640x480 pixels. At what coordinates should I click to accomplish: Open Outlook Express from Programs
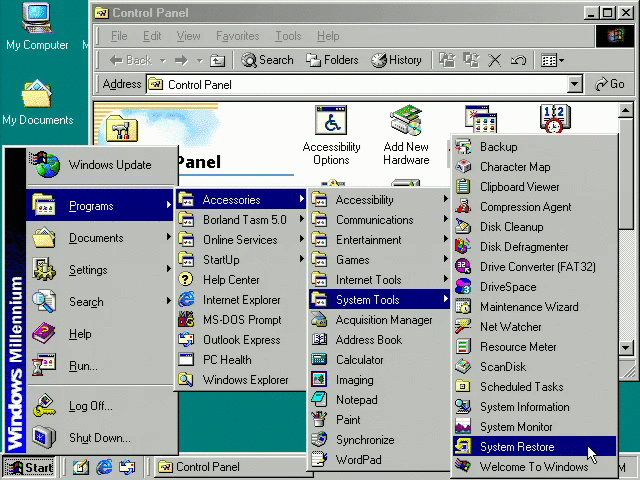coord(241,340)
